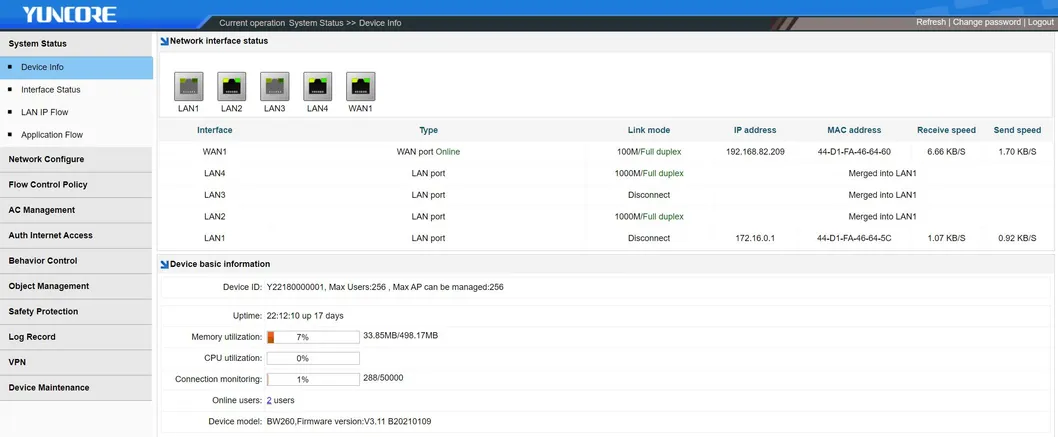Expand the Network Configure menu
1058x437 pixels.
pyautogui.click(x=46, y=159)
